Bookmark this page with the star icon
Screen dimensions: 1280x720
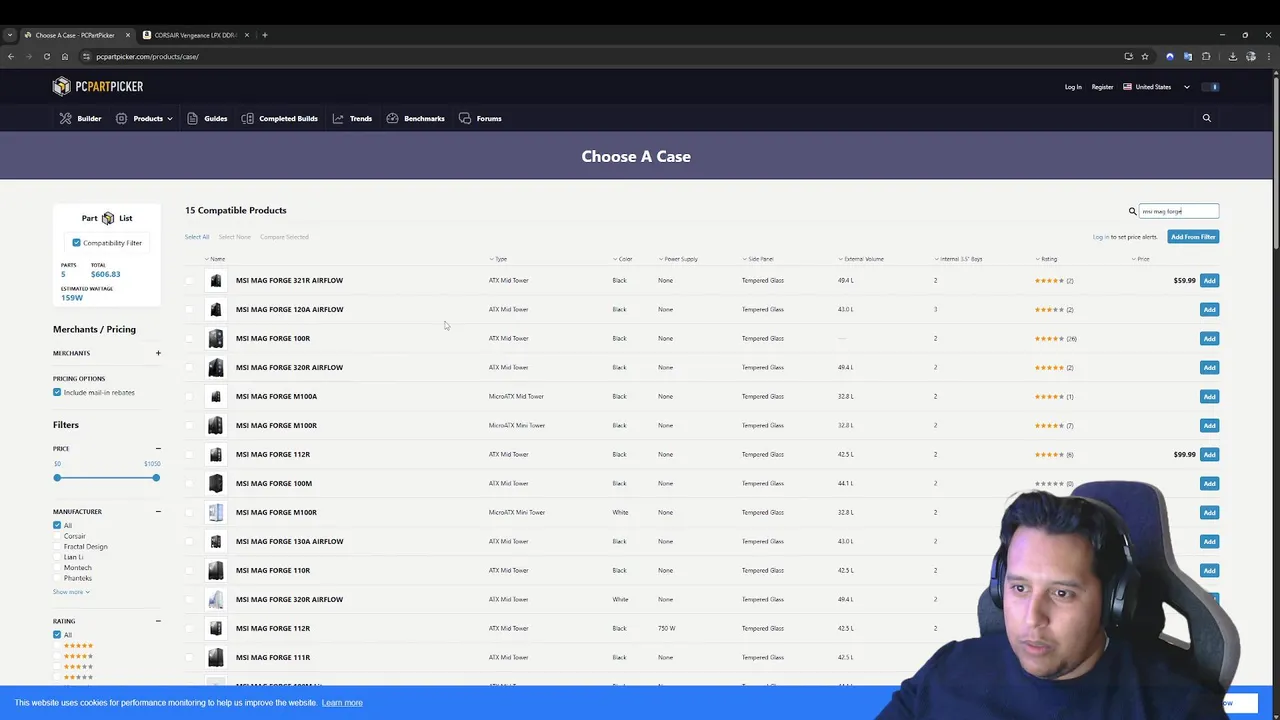pyautogui.click(x=1144, y=56)
